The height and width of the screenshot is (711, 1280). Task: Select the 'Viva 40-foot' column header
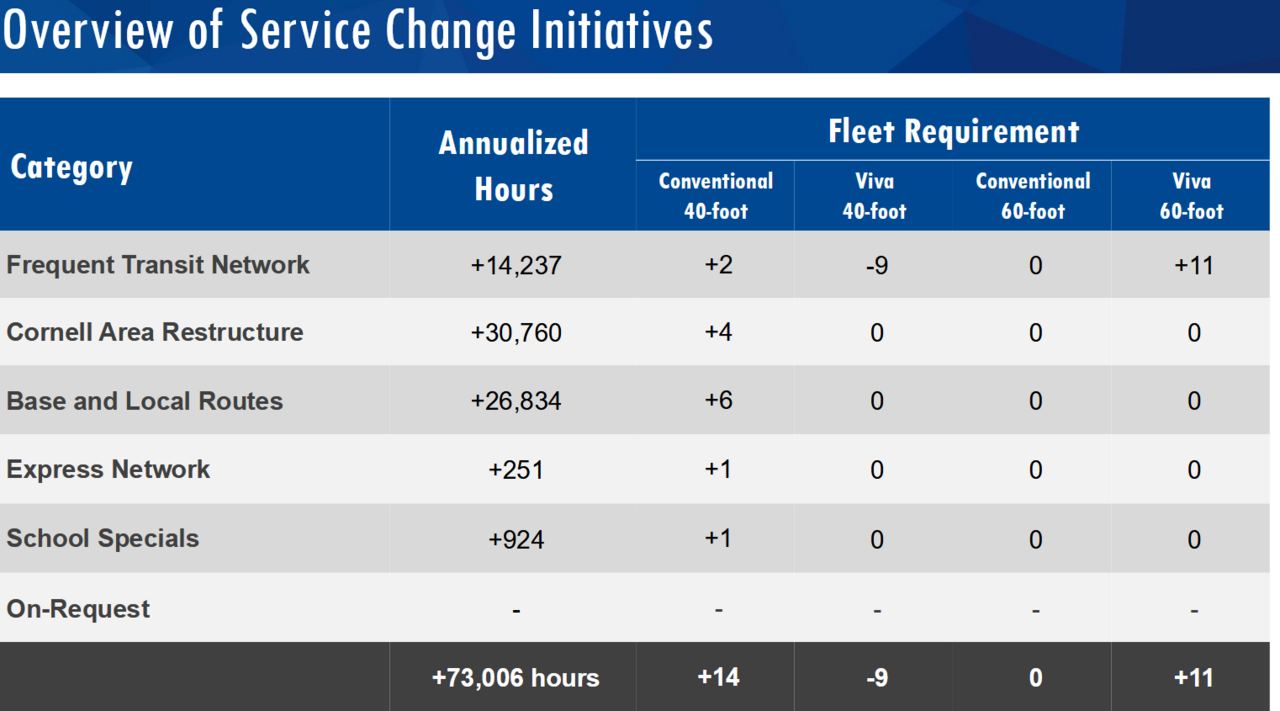875,196
